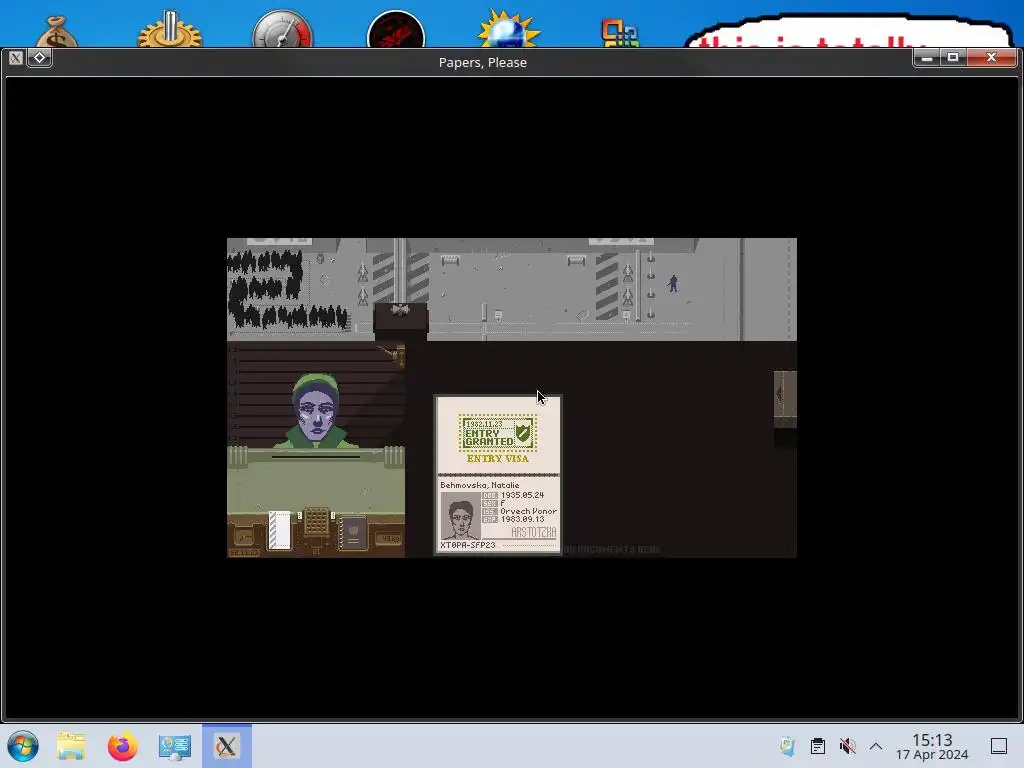Click the issuing city 'Orvech Vonor'
1024x768 pixels.
[528, 511]
